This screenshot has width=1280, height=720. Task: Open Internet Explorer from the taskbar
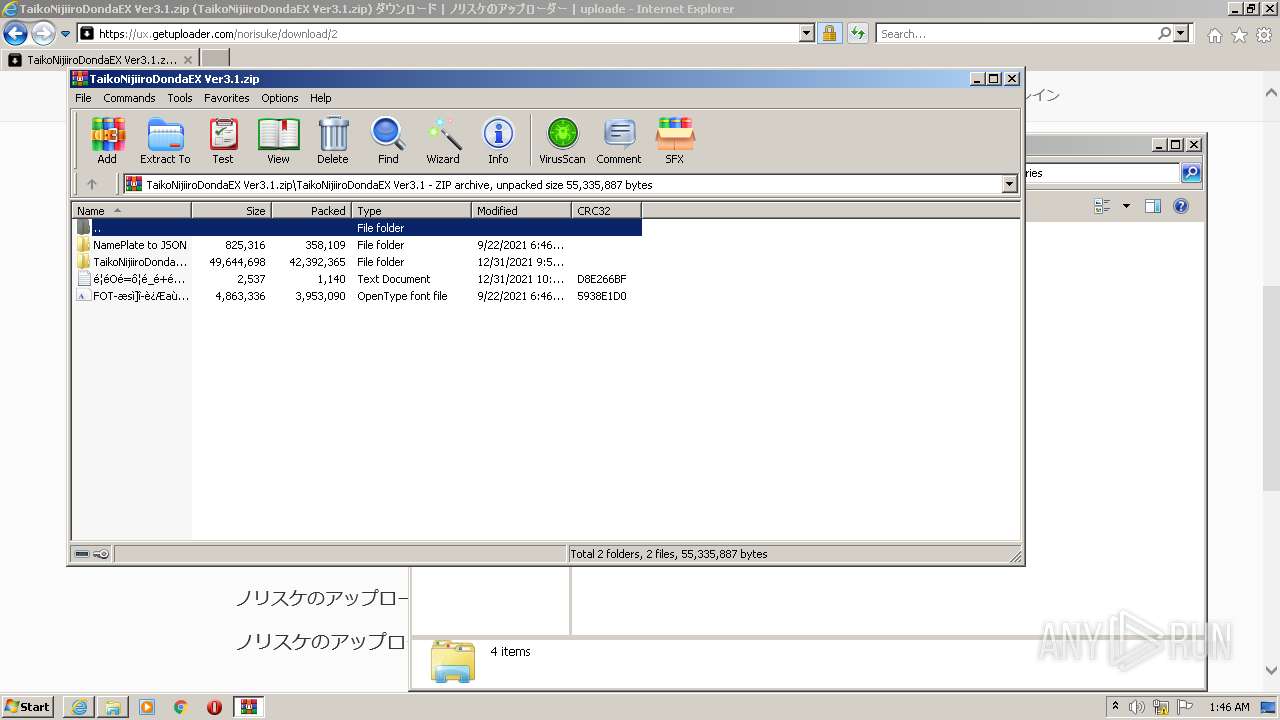79,707
